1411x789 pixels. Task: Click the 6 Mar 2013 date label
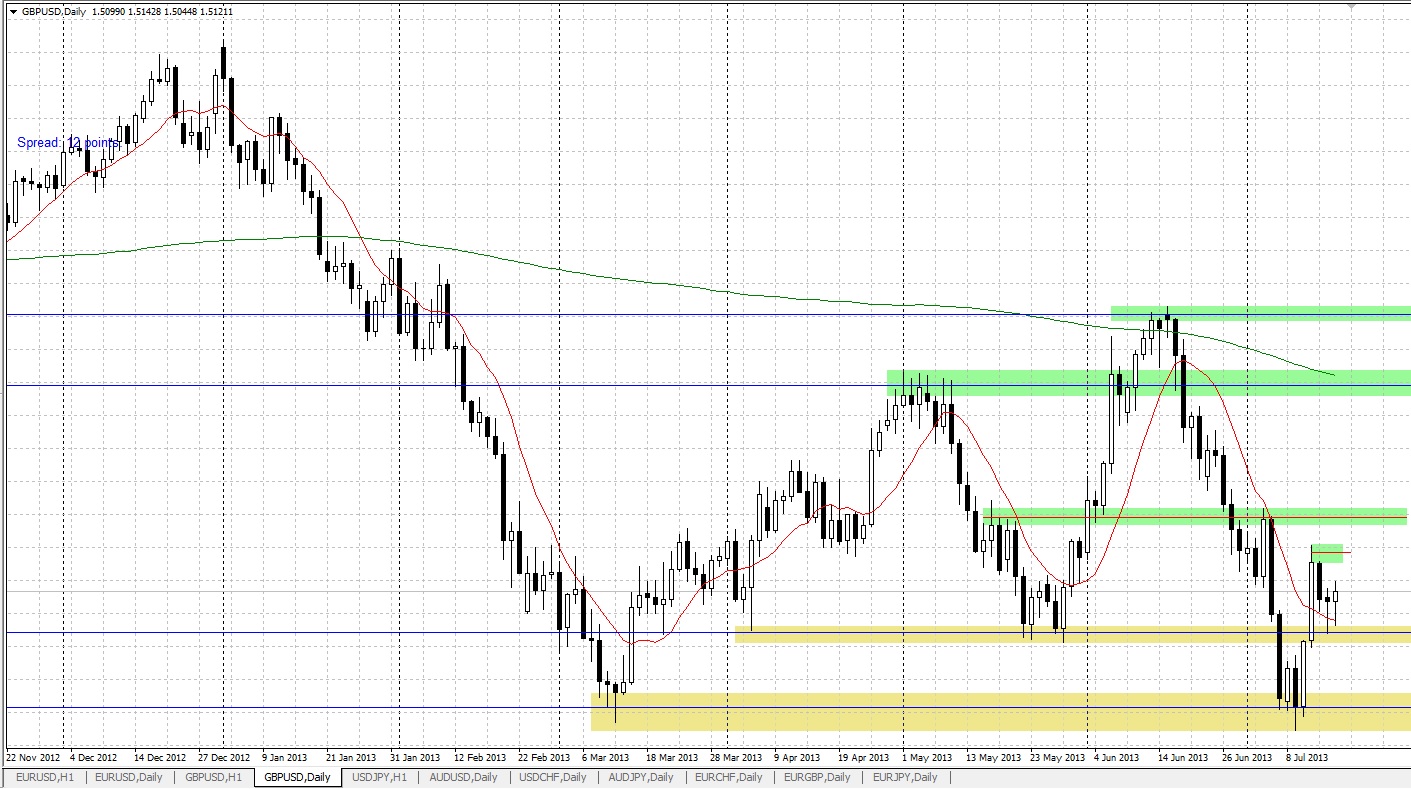pos(605,757)
